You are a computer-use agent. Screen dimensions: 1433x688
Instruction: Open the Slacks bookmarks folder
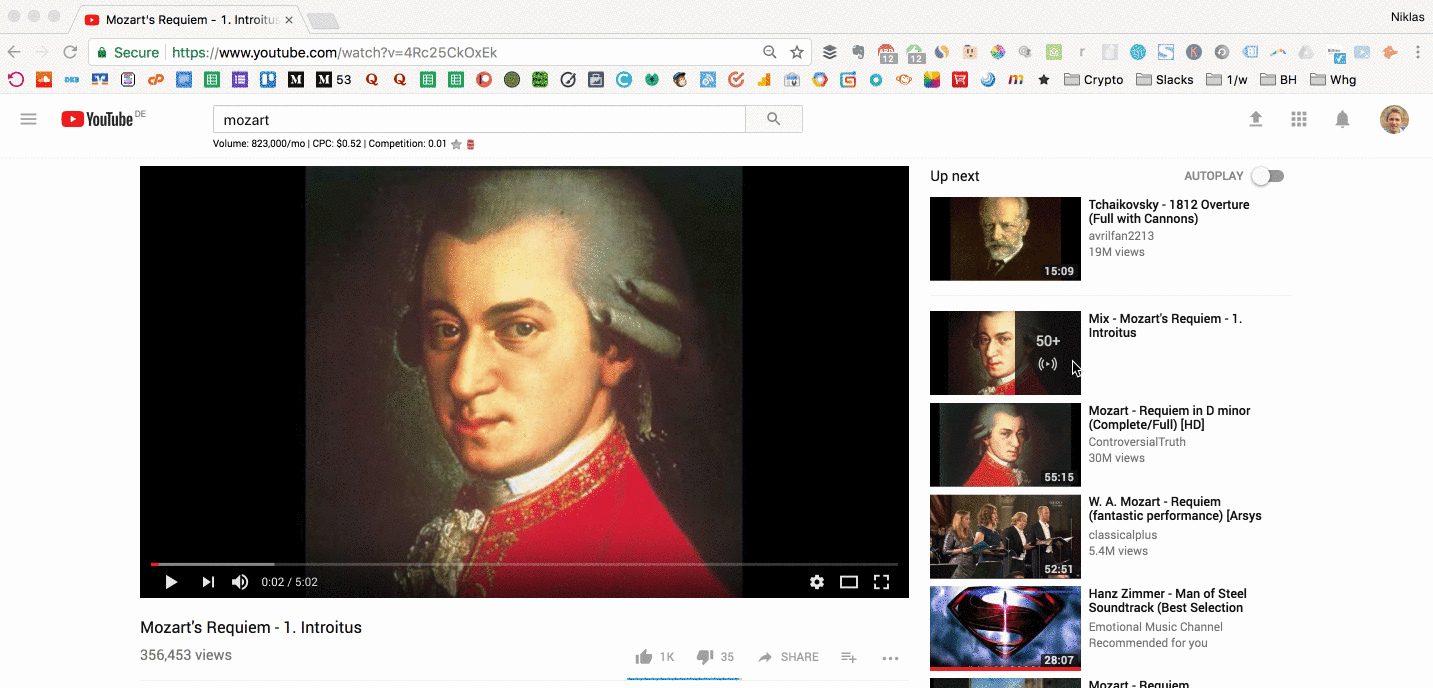(x=1165, y=79)
